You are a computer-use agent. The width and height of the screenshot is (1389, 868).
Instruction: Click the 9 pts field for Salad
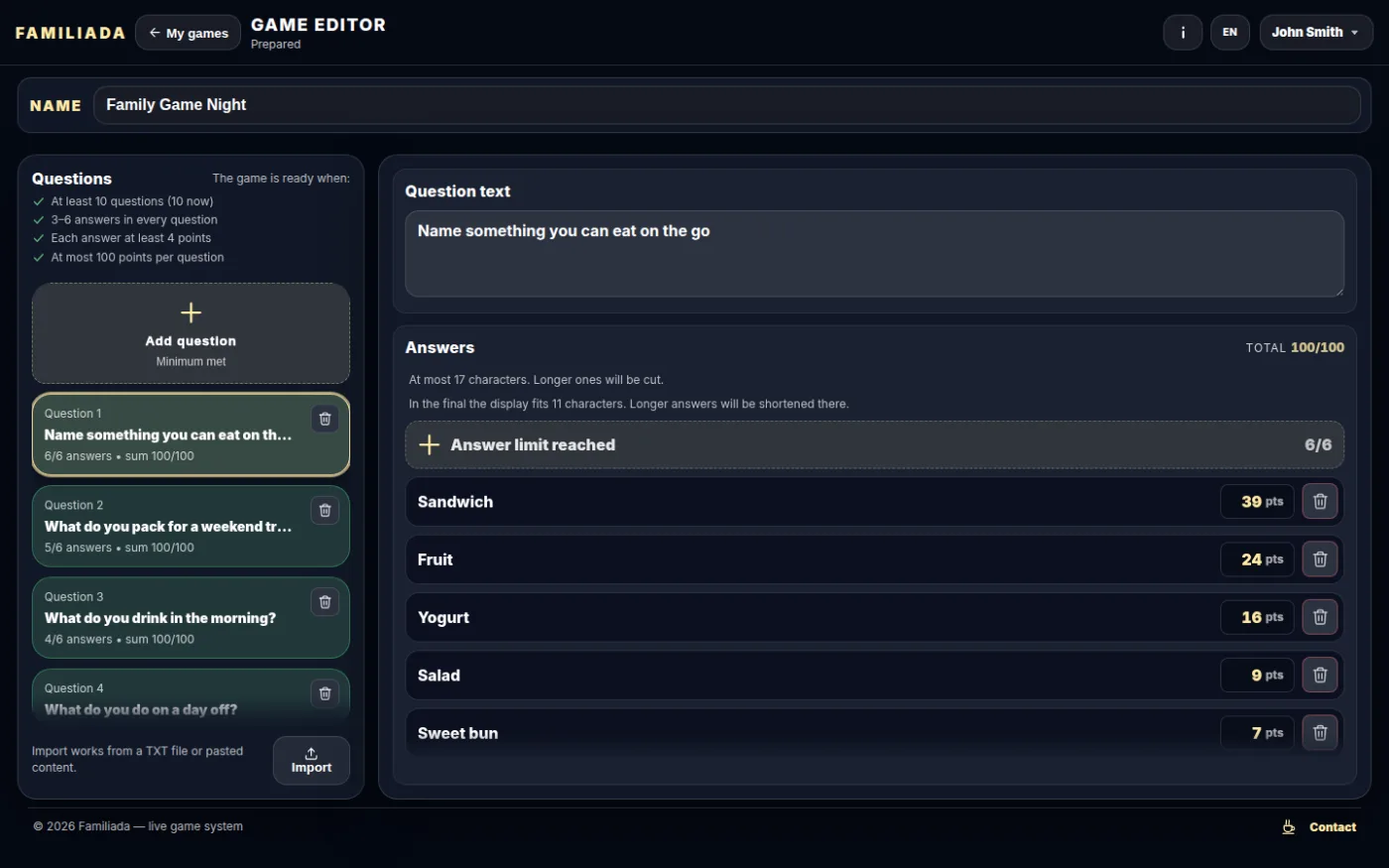point(1257,676)
